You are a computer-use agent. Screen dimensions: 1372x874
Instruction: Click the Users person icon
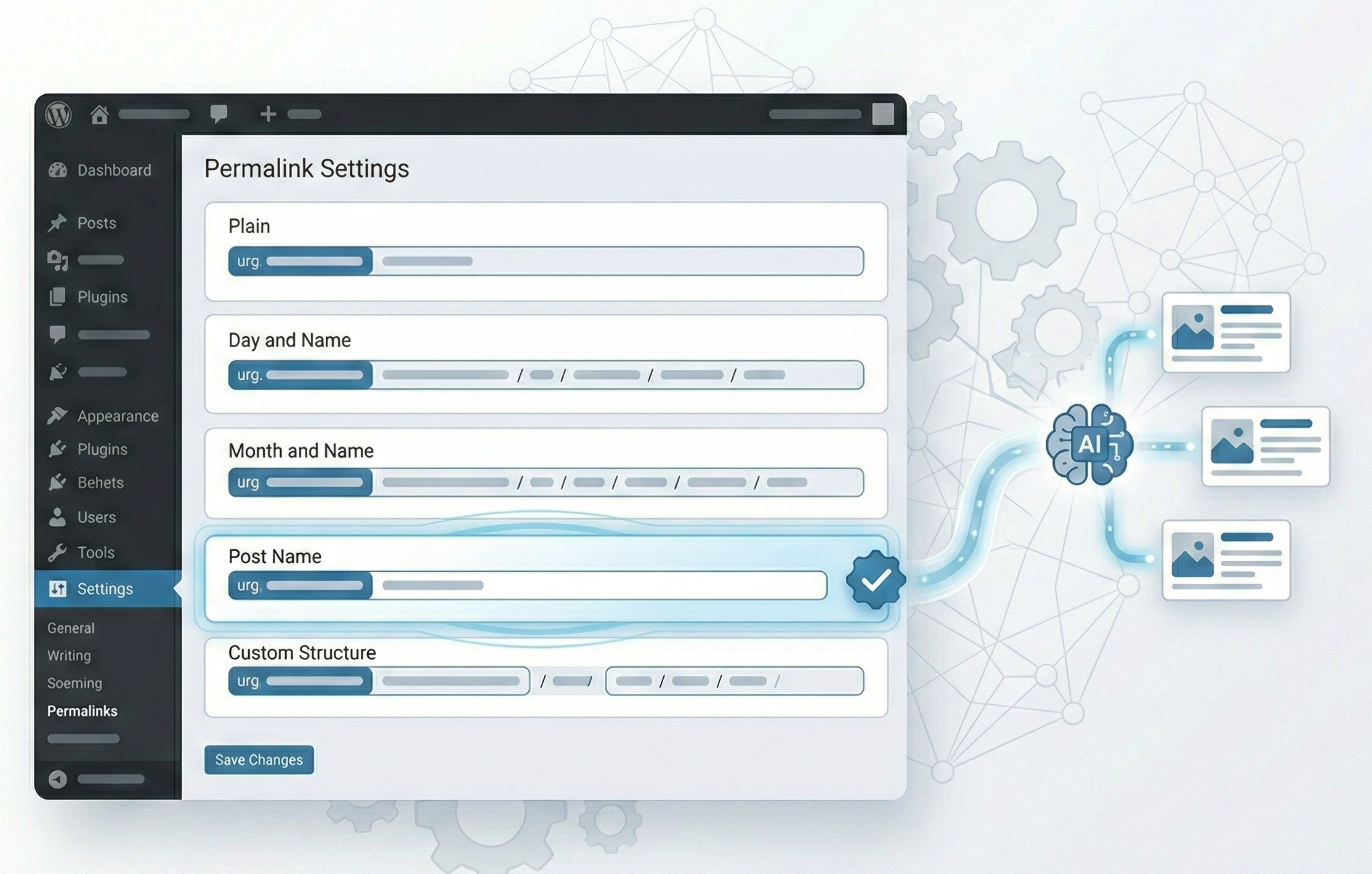[x=58, y=517]
